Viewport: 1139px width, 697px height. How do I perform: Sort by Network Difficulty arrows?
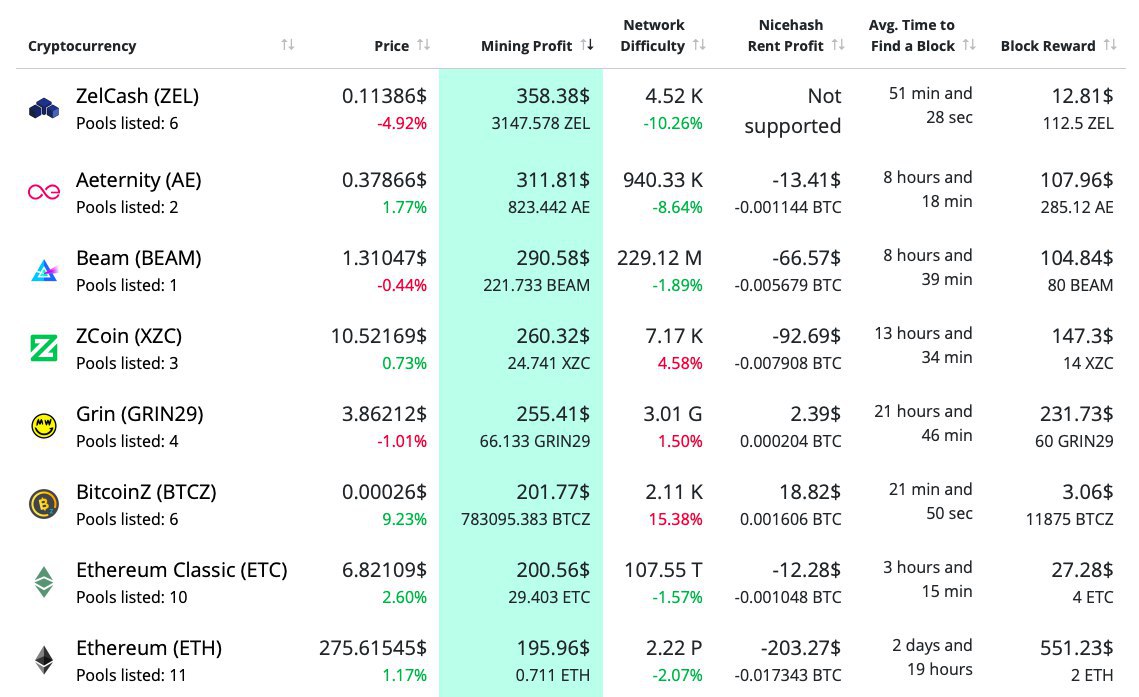(x=699, y=45)
